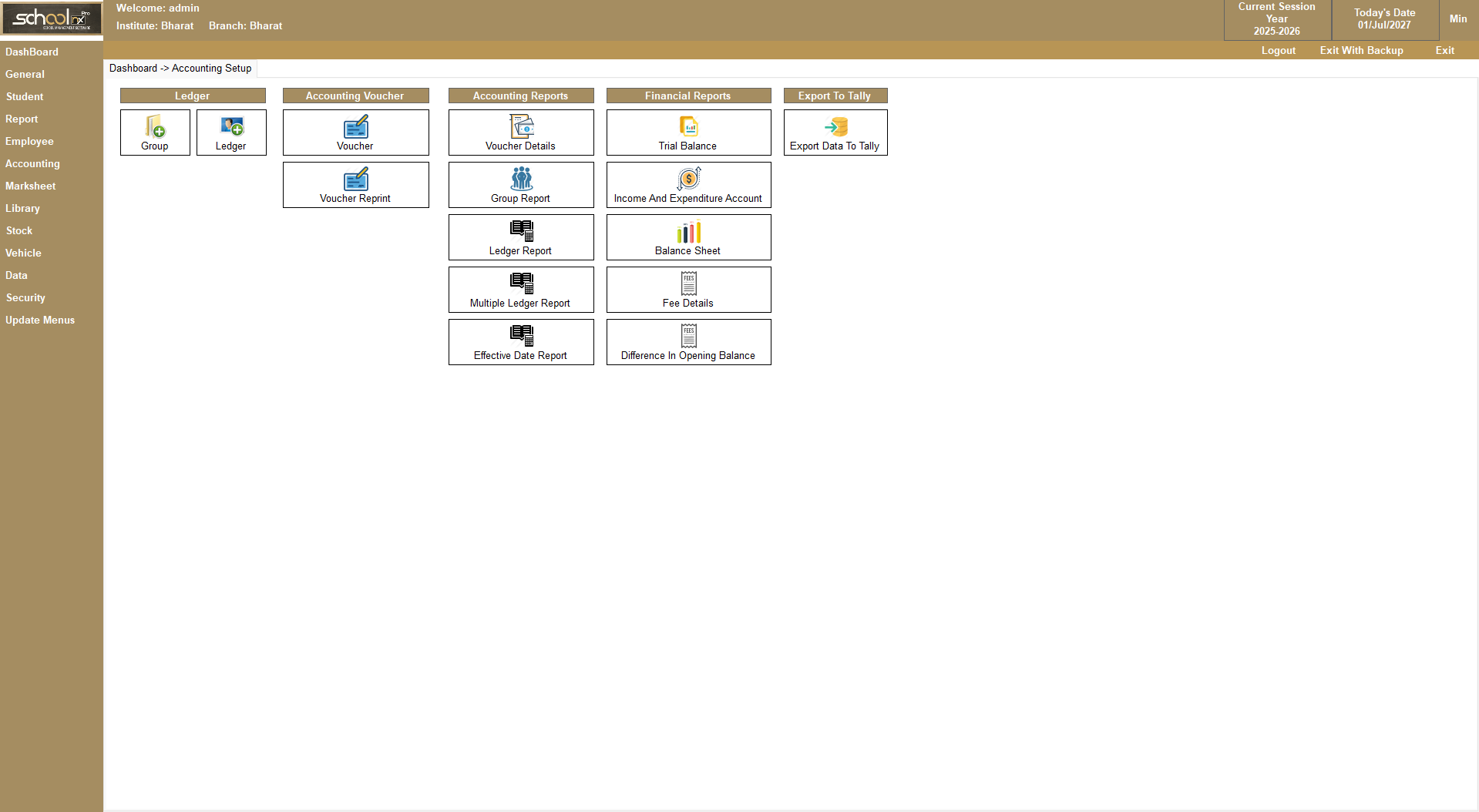The height and width of the screenshot is (812, 1479).
Task: Click Exit With Backup
Action: [x=1361, y=50]
